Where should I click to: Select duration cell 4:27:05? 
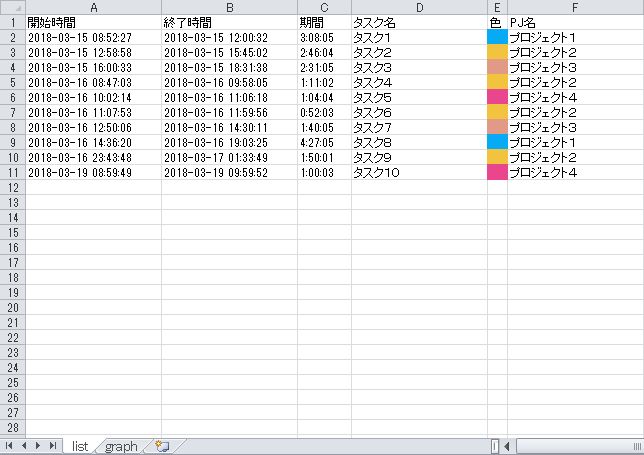(324, 142)
